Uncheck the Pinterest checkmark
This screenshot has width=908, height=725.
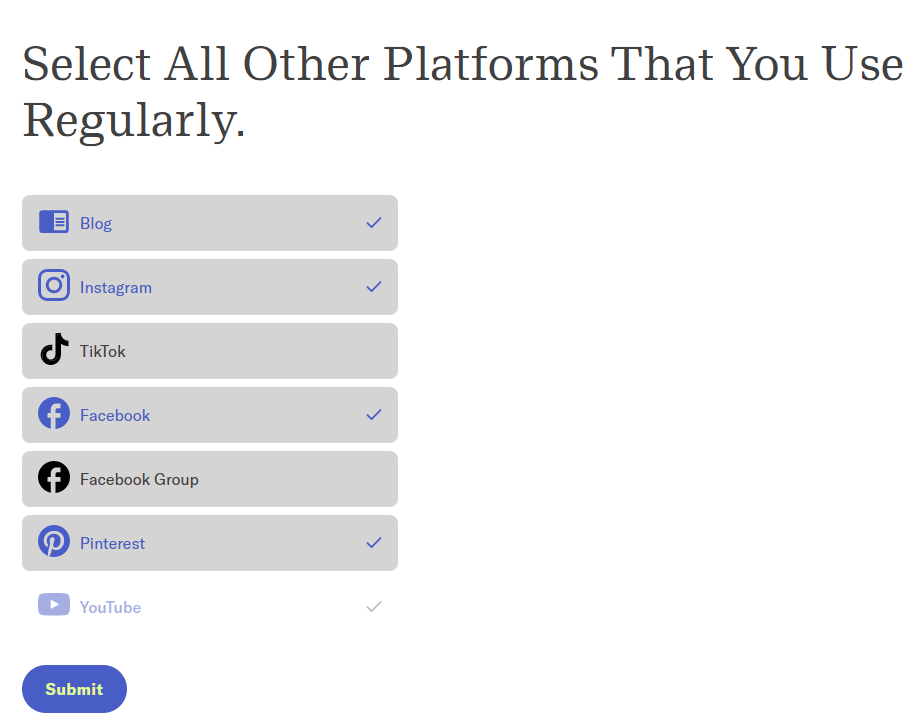374,543
